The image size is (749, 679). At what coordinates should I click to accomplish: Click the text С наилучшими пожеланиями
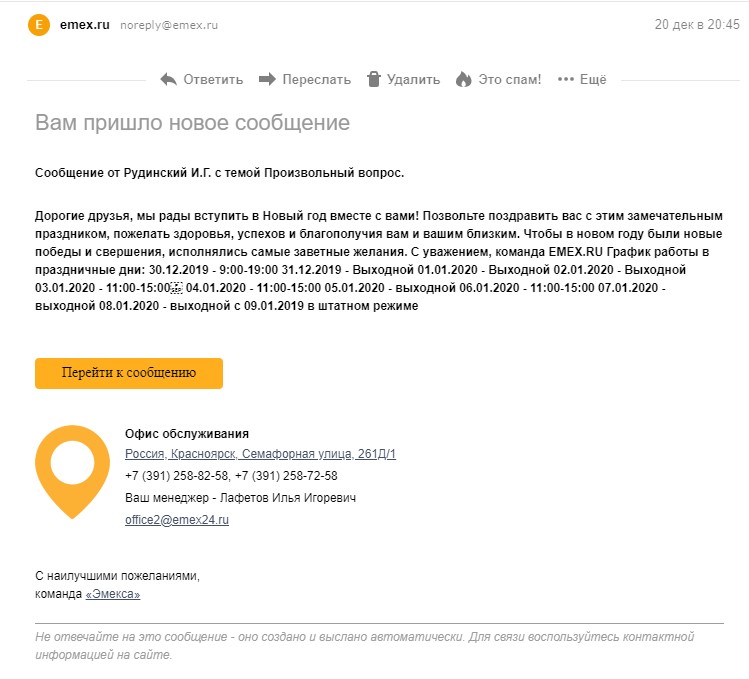118,576
